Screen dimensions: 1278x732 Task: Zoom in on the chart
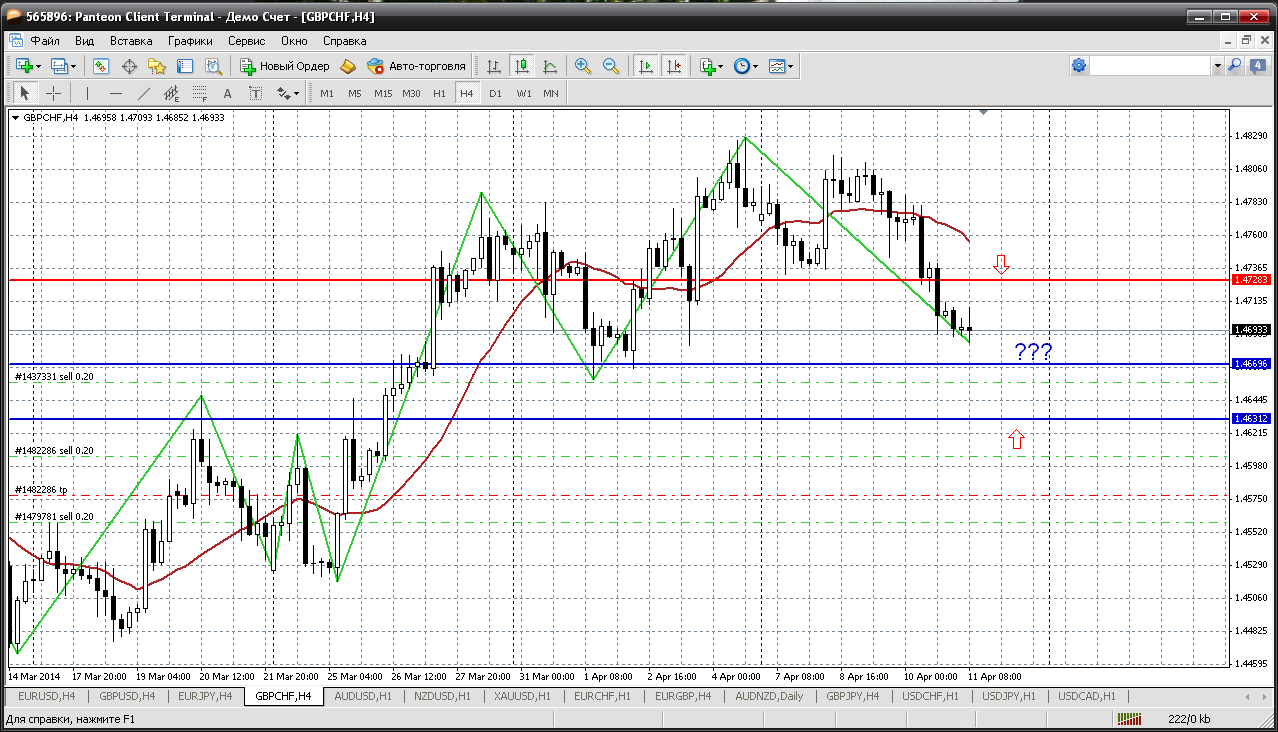(583, 66)
